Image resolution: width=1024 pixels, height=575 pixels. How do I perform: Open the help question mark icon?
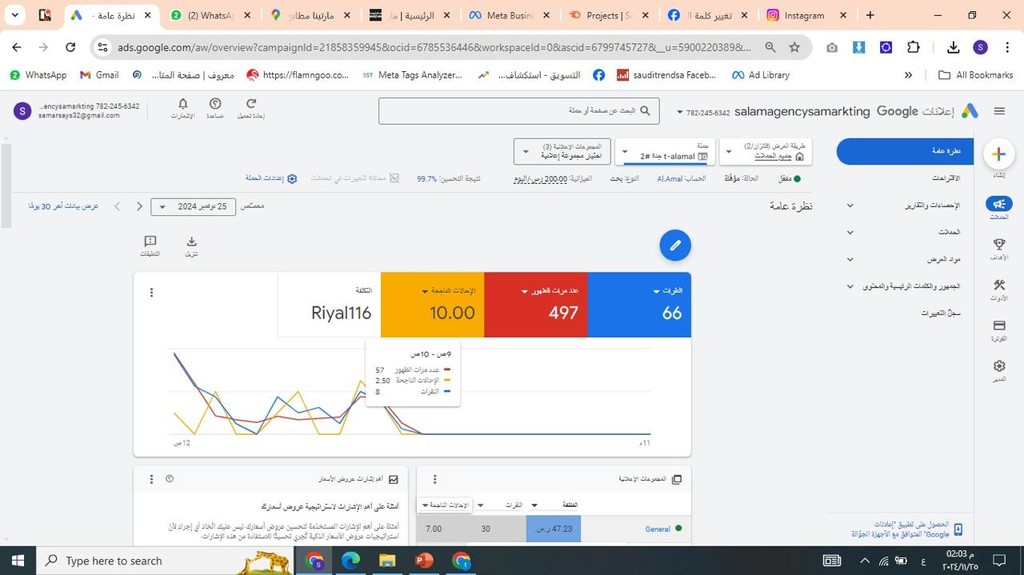(215, 104)
